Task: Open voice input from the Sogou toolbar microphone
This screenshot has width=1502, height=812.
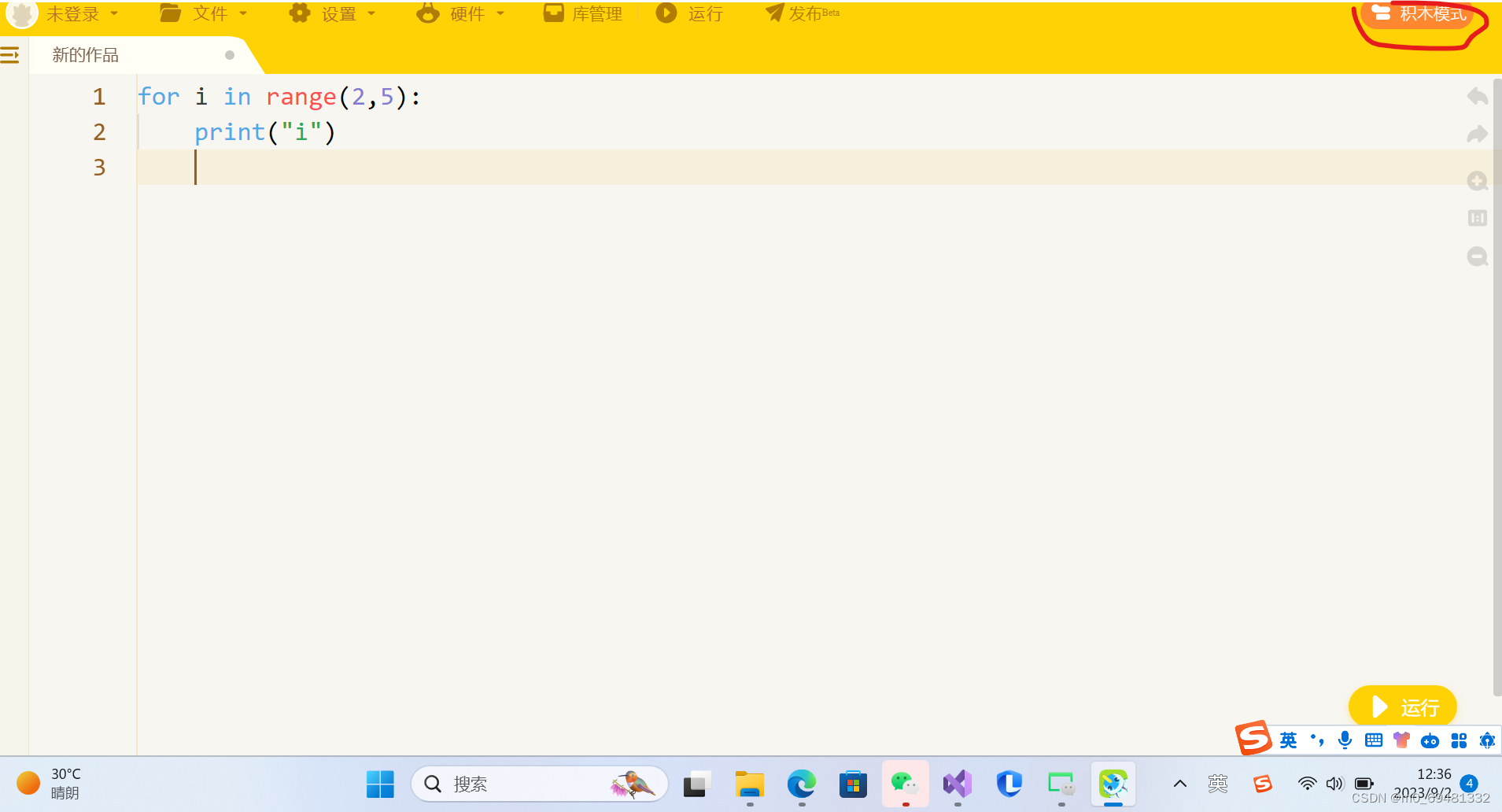Action: pyautogui.click(x=1345, y=740)
